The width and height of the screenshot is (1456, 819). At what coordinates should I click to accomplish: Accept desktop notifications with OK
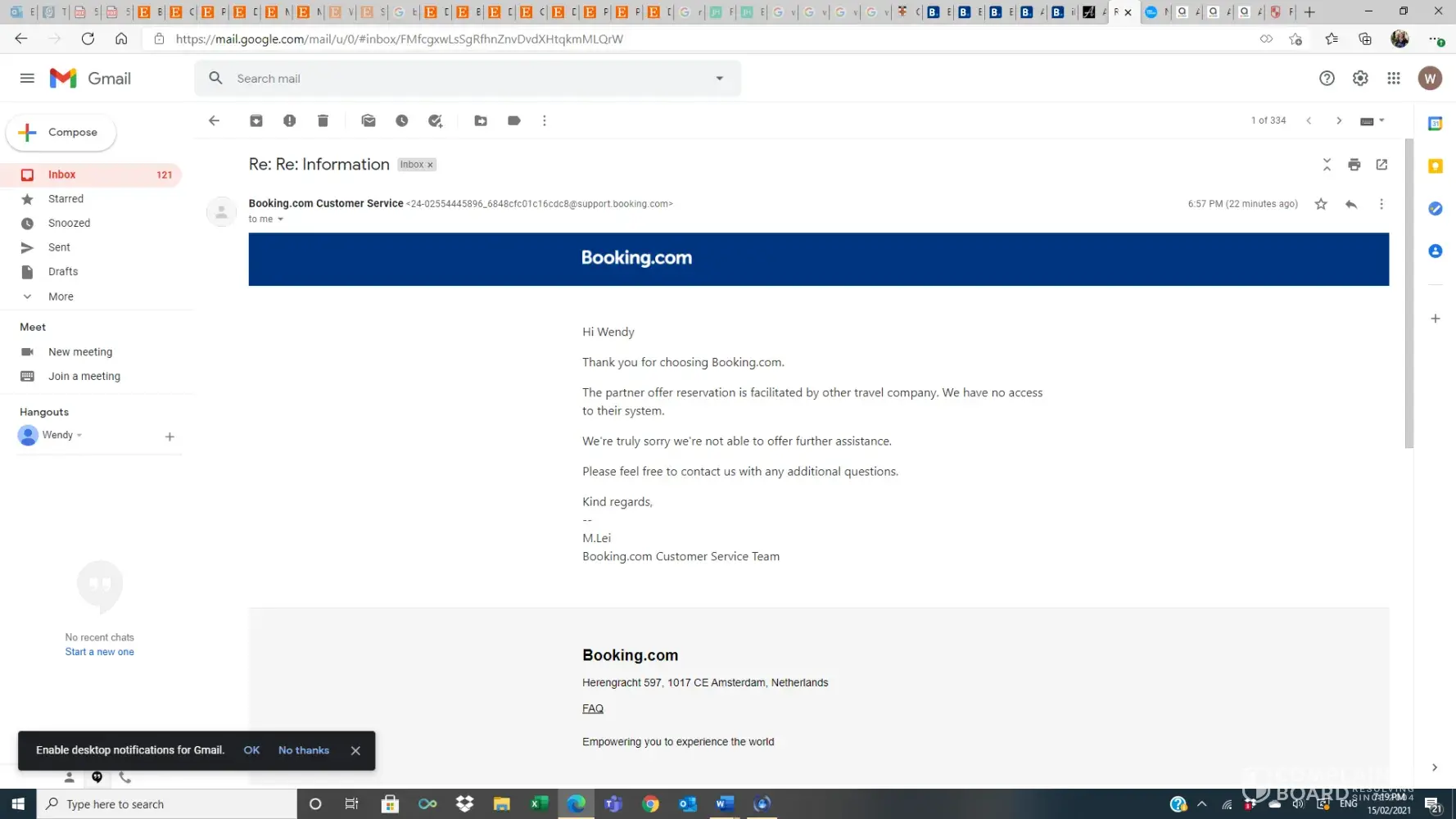pos(251,750)
